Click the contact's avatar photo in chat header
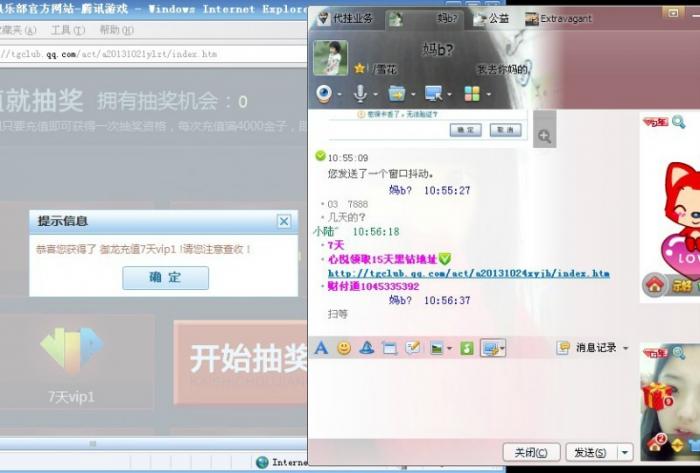 coord(330,58)
